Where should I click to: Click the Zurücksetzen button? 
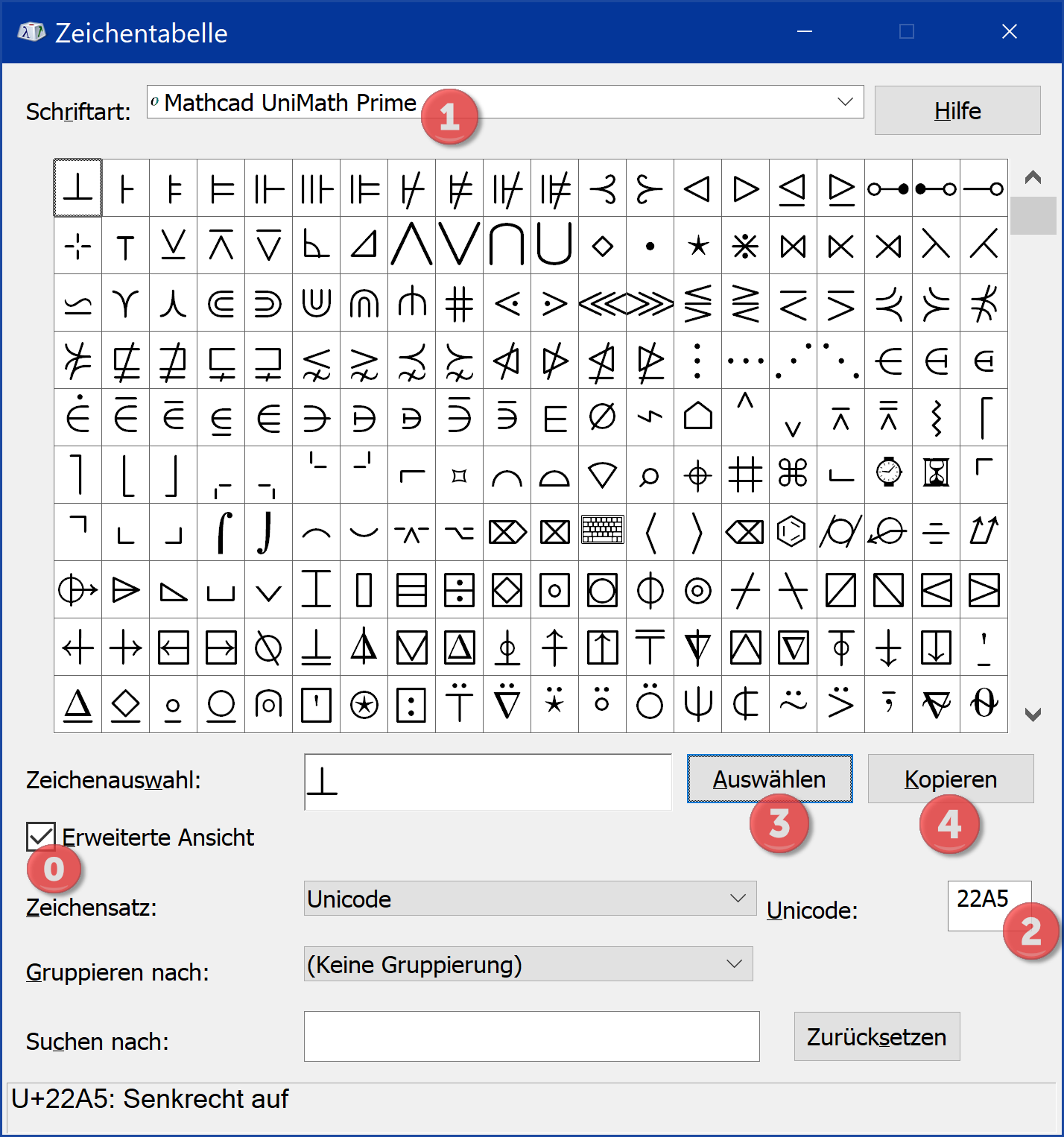click(x=876, y=1036)
